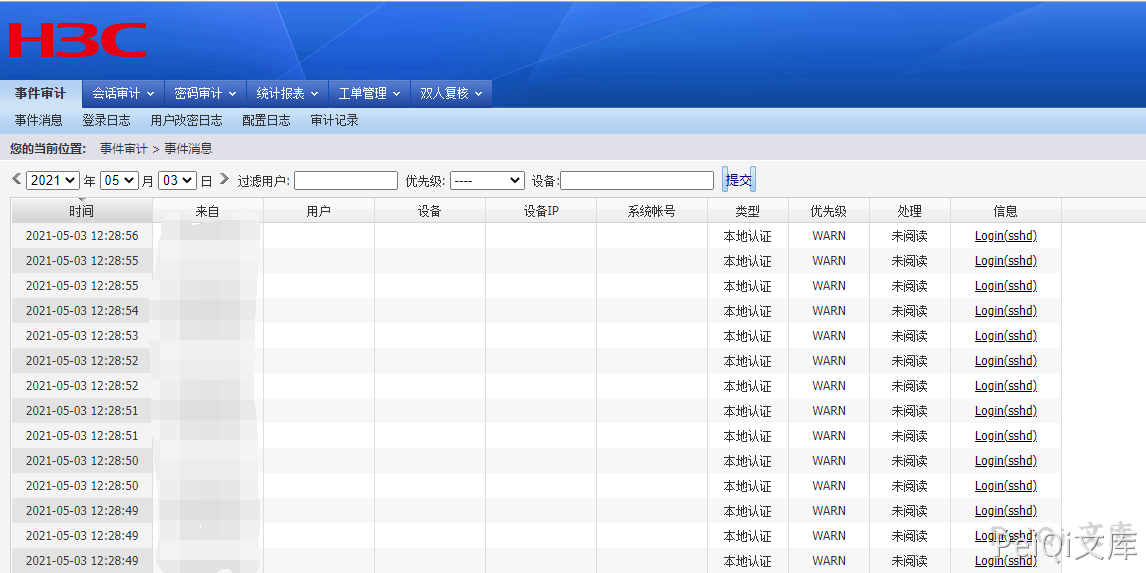1146x573 pixels.
Task: Open the 会话审计 menu
Action: [123, 94]
